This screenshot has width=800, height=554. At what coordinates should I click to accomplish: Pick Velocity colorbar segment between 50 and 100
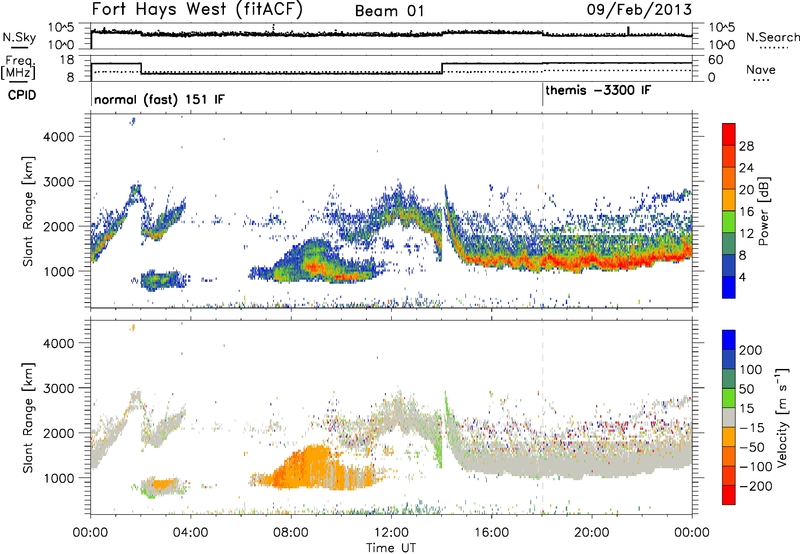pyautogui.click(x=729, y=379)
